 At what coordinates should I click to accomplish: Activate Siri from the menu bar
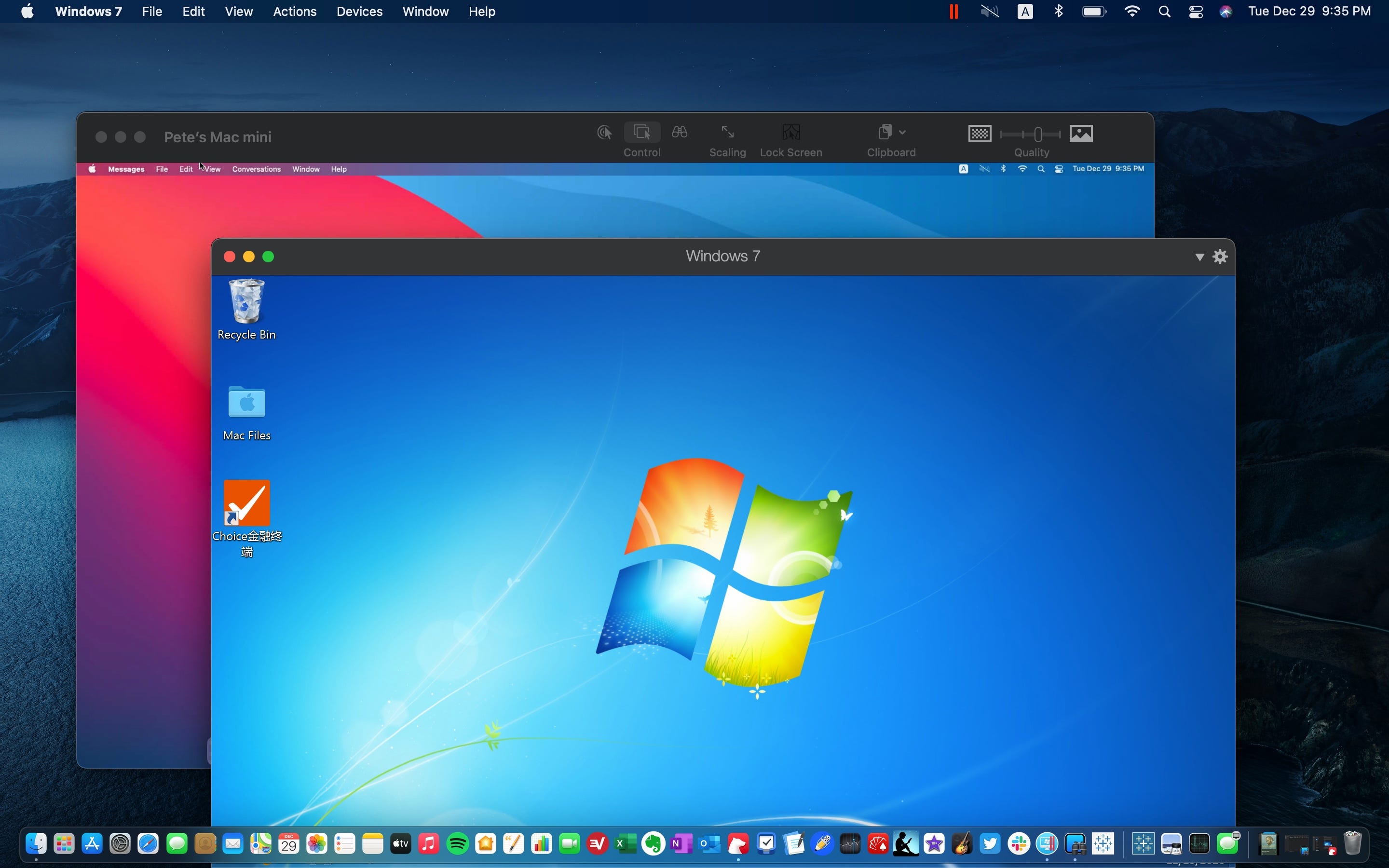(1226, 12)
